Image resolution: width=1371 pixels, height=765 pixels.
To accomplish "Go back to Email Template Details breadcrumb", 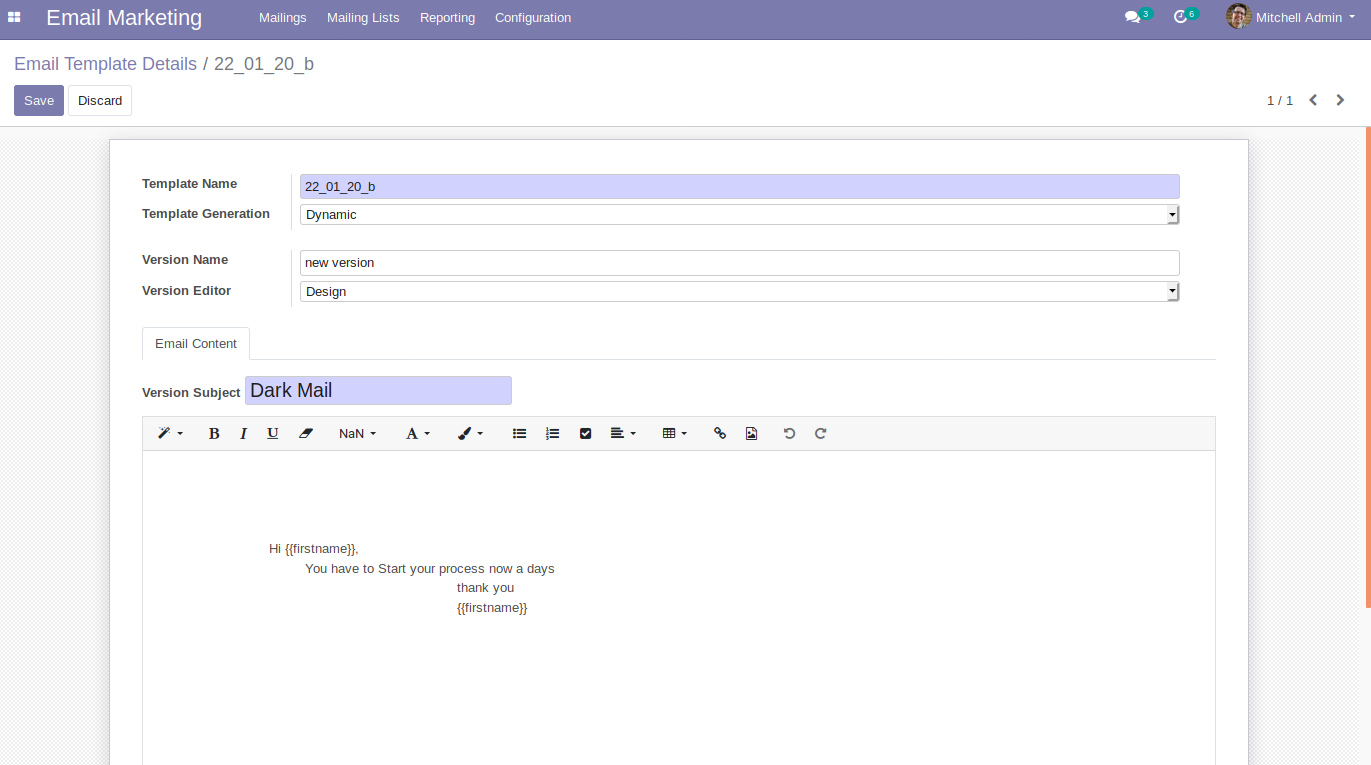I will click(105, 64).
